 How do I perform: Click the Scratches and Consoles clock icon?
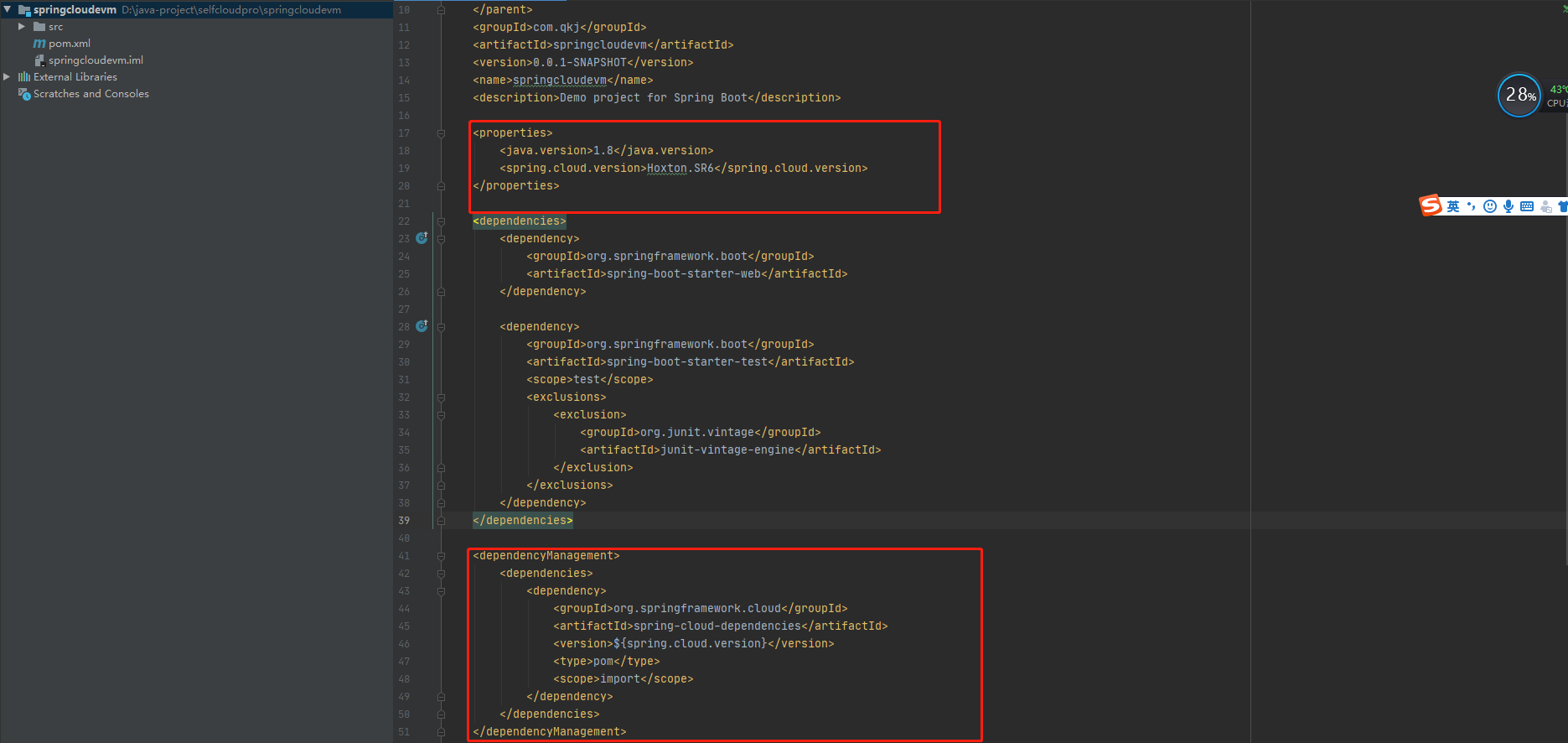24,94
